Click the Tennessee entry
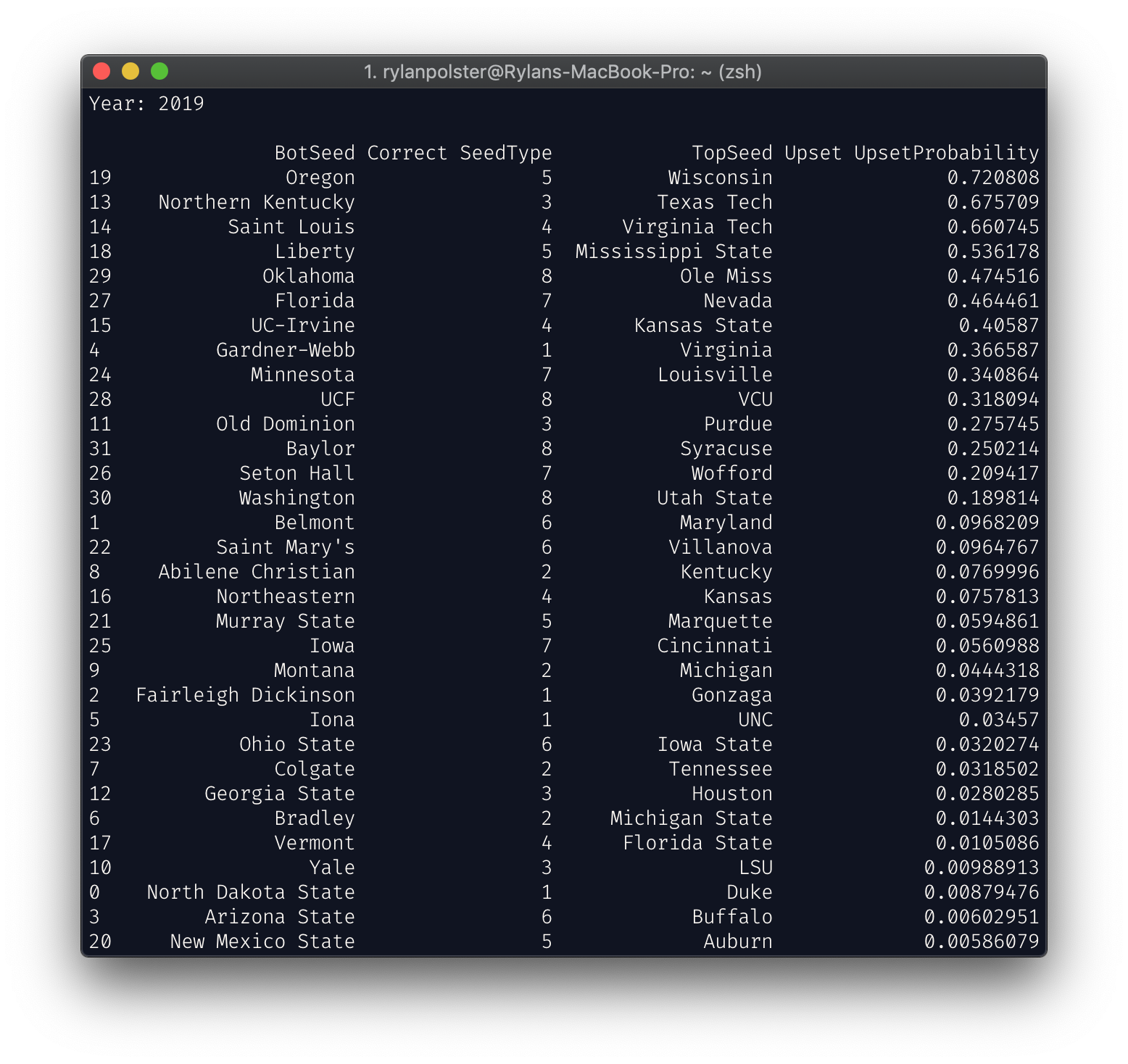The image size is (1128, 1064). point(721,769)
